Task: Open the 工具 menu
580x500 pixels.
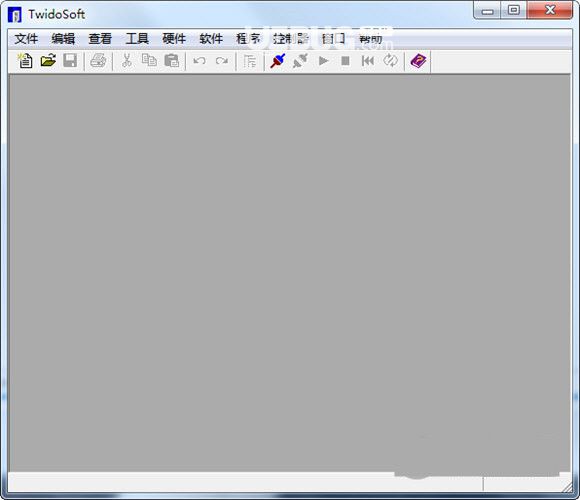Action: [137, 38]
